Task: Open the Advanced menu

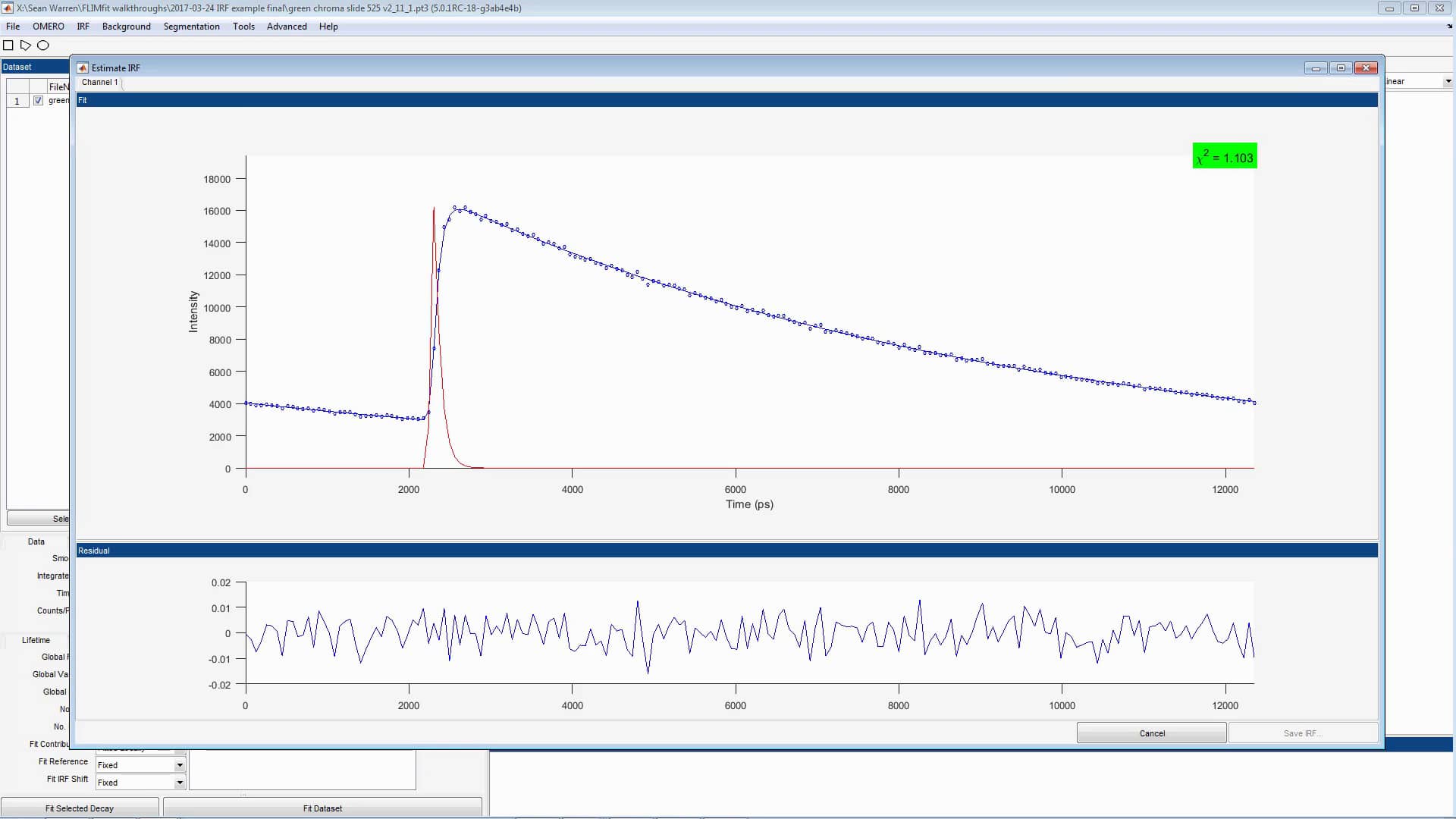Action: 287,26
